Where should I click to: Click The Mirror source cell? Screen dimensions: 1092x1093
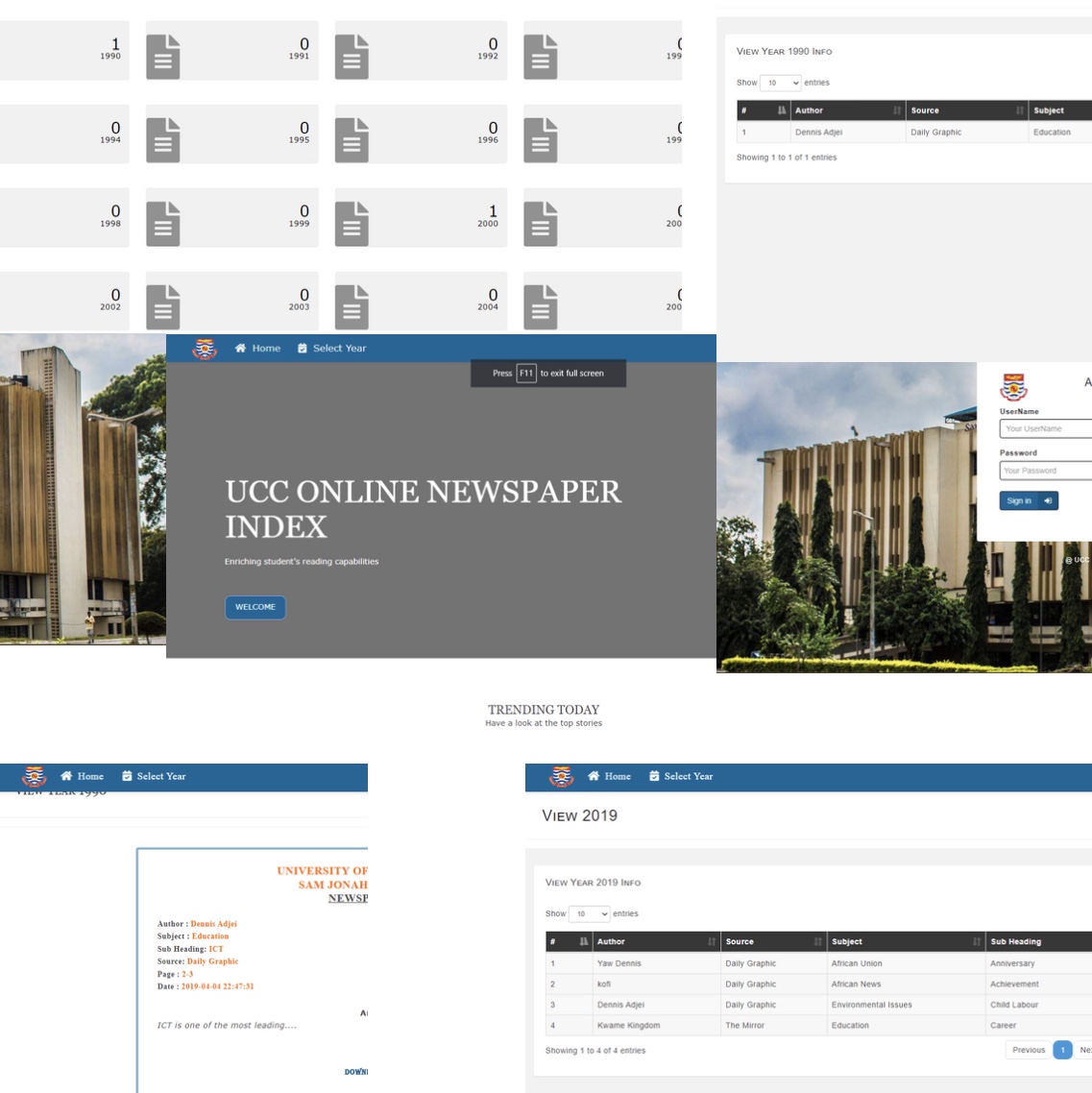[x=773, y=1026]
